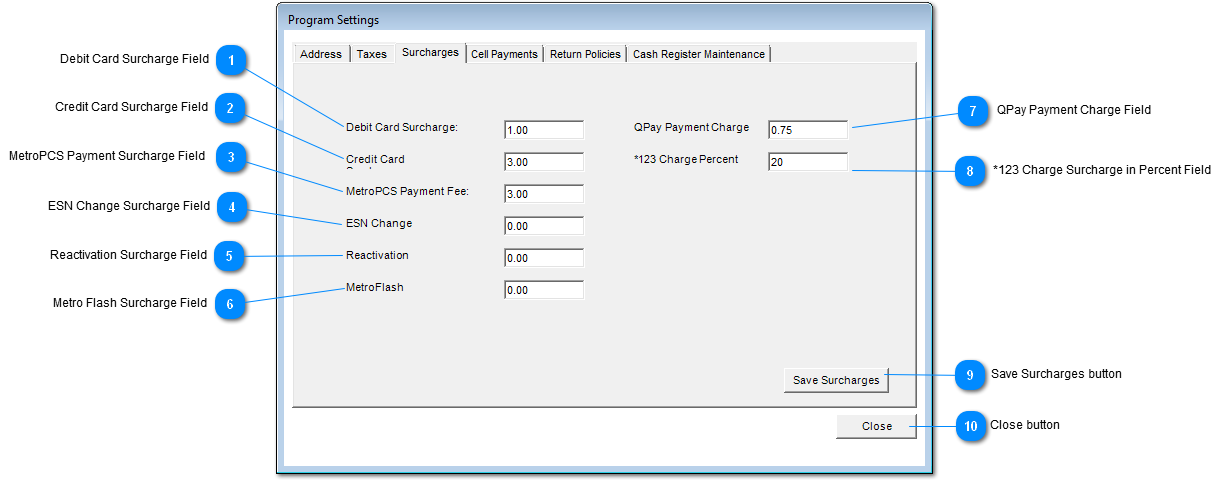Viewport: 1219px width, 487px height.
Task: Click the ESN Change amount field
Action: 544,226
